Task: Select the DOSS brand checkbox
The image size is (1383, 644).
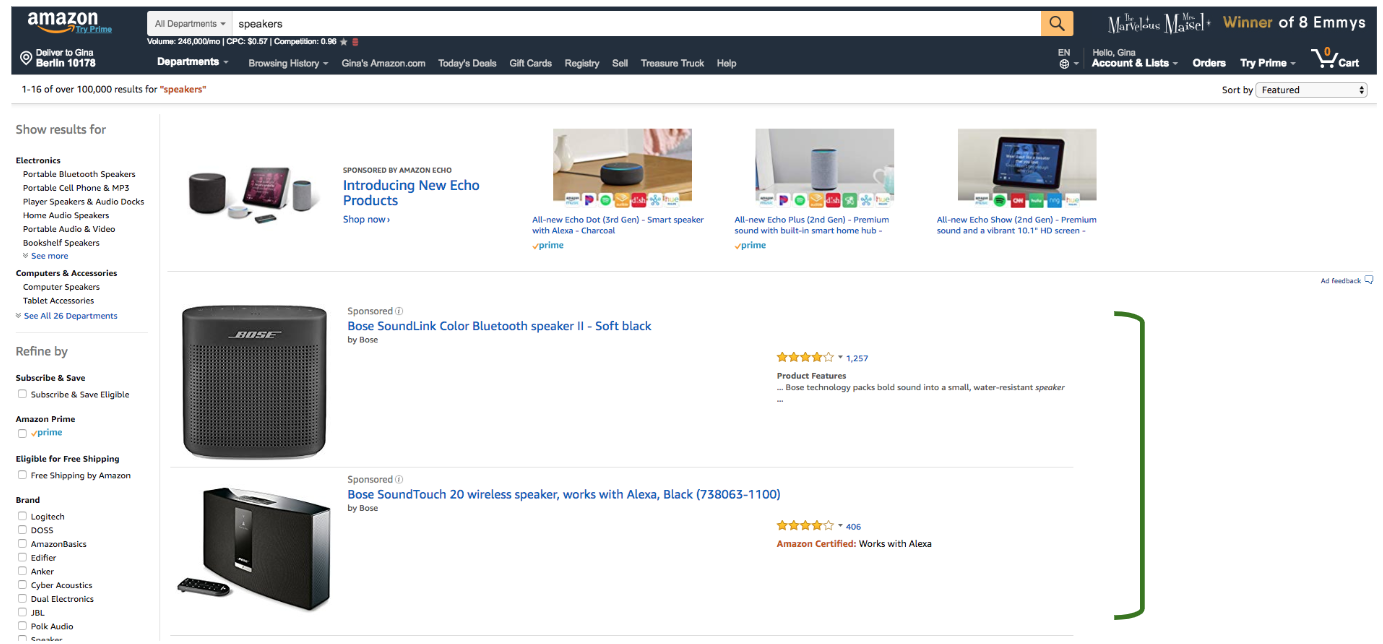Action: click(x=22, y=530)
